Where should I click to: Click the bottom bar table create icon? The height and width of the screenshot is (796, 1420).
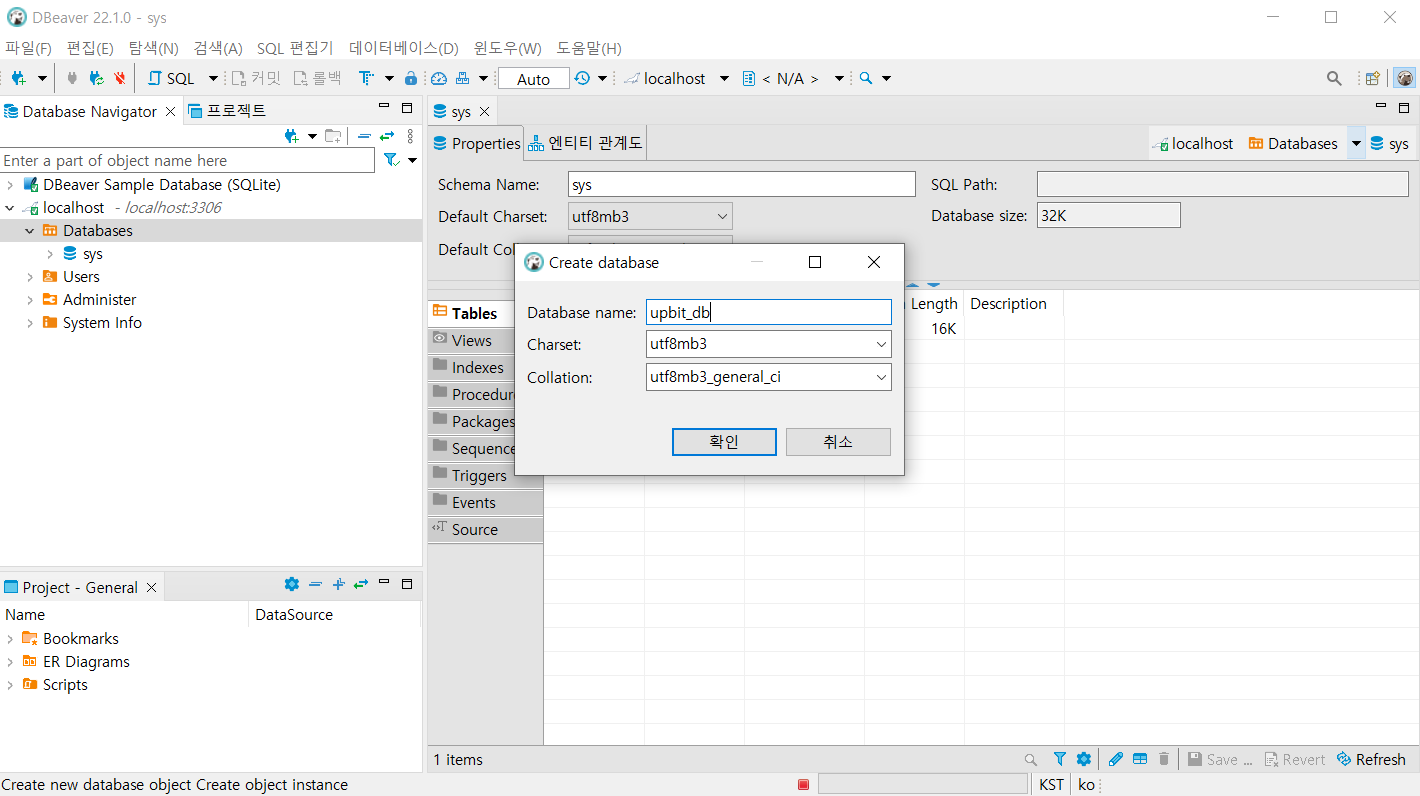point(1140,760)
